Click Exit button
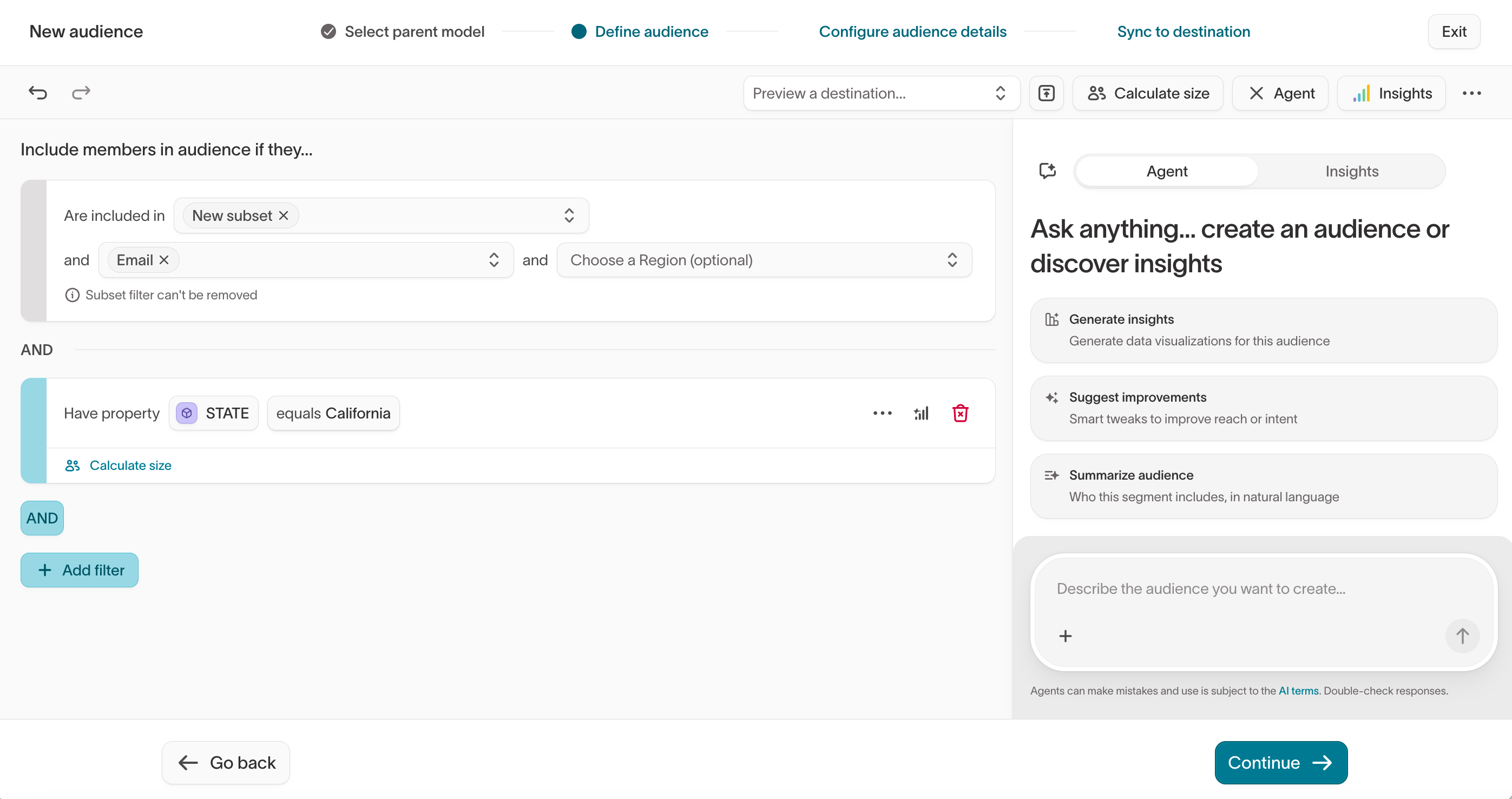 (1454, 32)
